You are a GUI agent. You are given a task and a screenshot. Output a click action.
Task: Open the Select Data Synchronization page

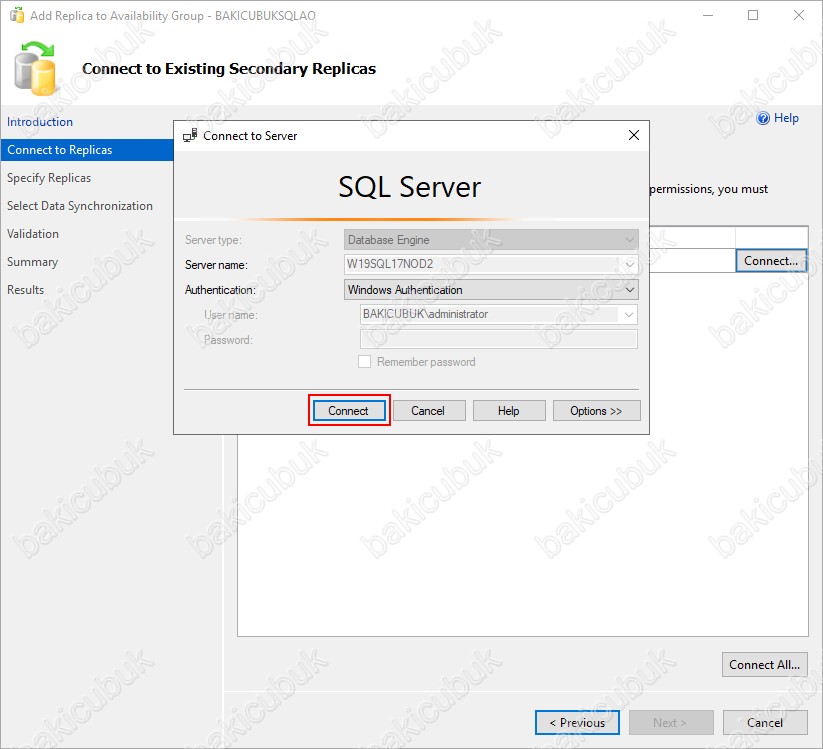pos(80,206)
